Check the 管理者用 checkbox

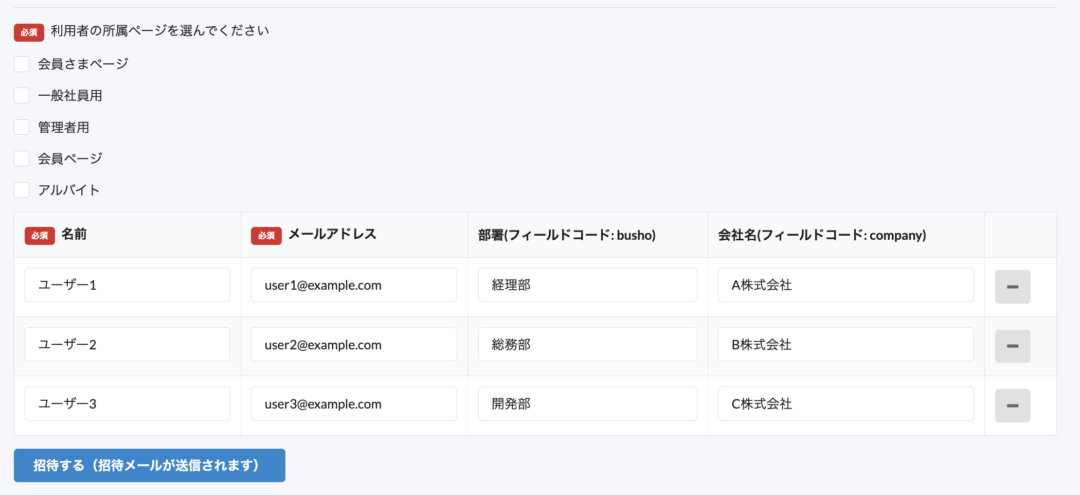[22, 127]
